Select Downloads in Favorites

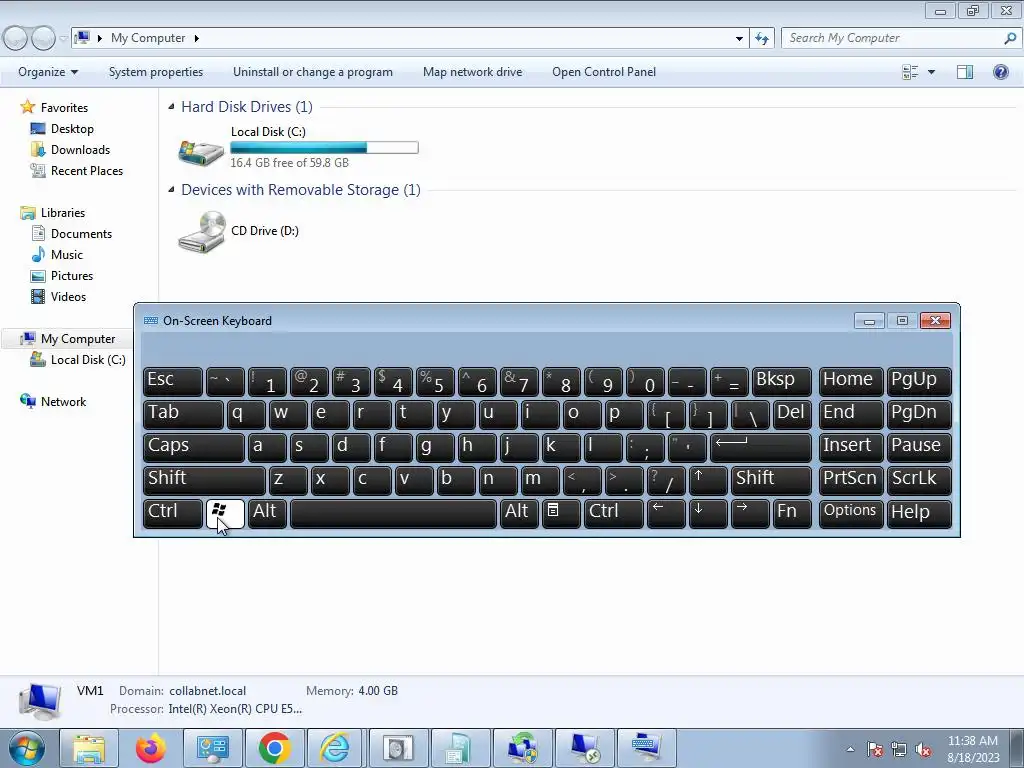click(x=80, y=150)
